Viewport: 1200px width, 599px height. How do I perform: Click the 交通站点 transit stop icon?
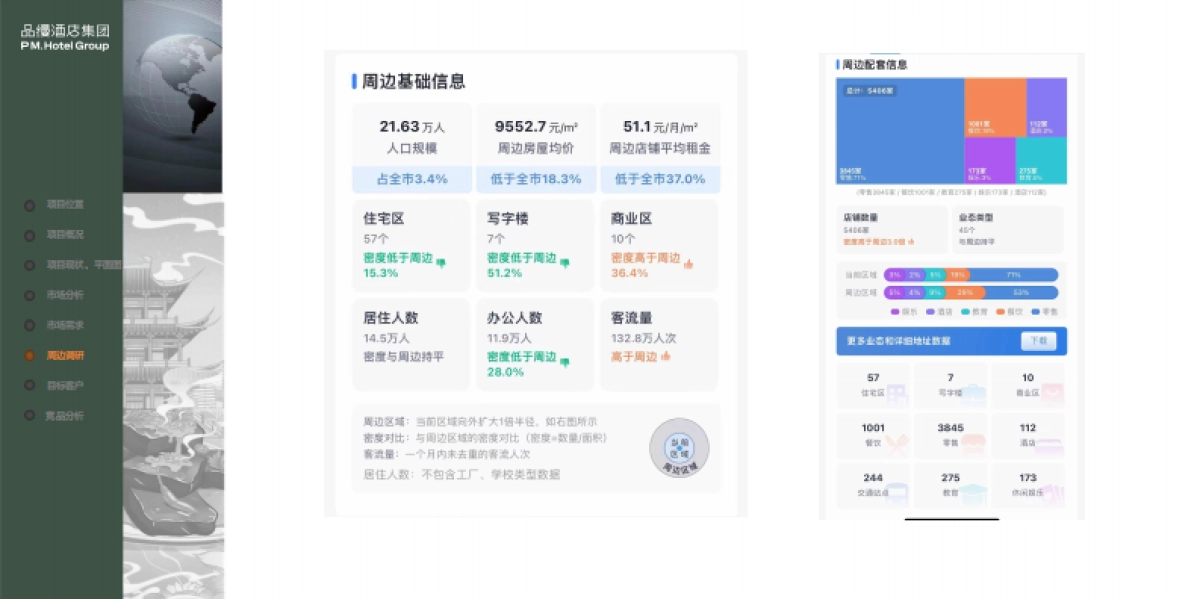(897, 491)
